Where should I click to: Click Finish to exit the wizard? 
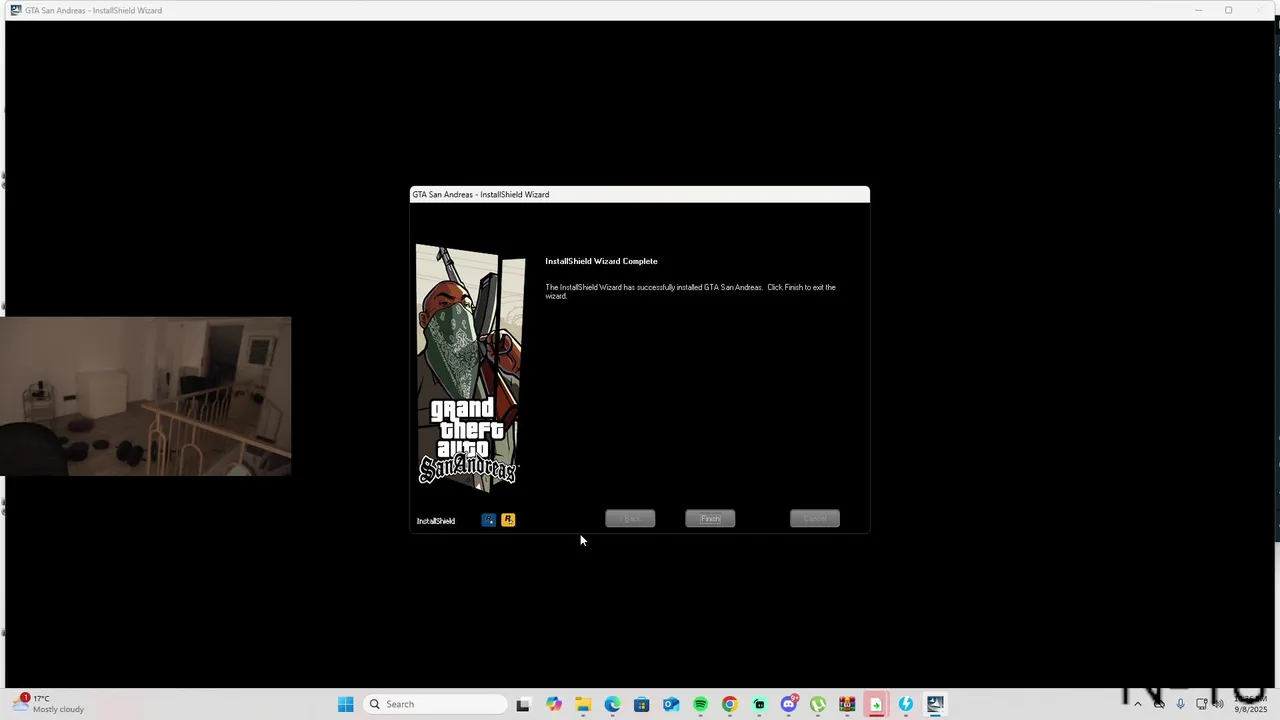[710, 518]
